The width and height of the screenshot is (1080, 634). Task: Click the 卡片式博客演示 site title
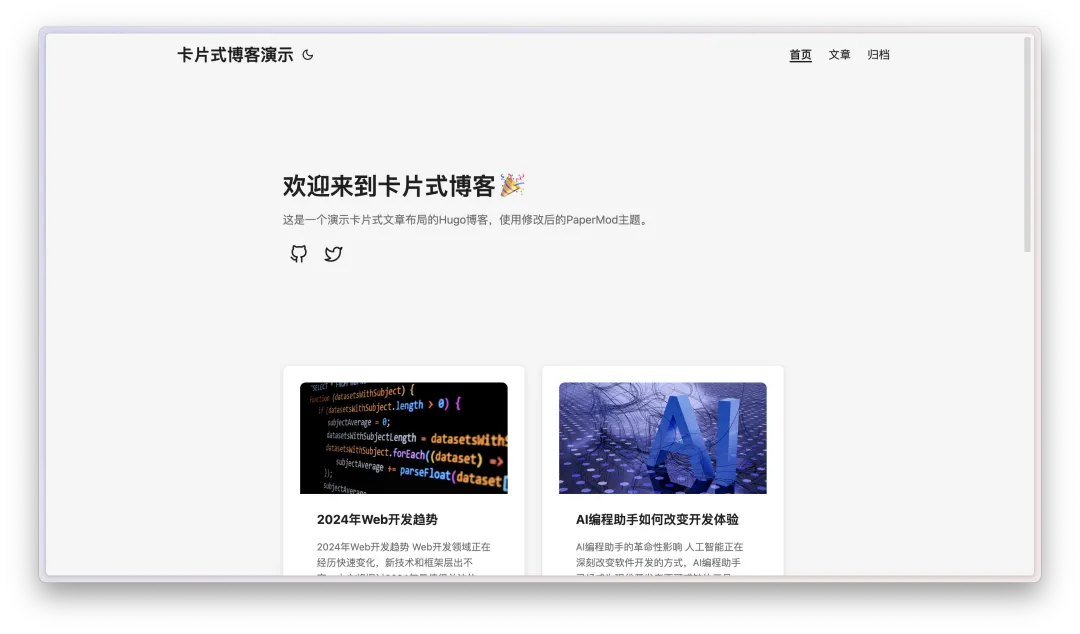click(235, 55)
